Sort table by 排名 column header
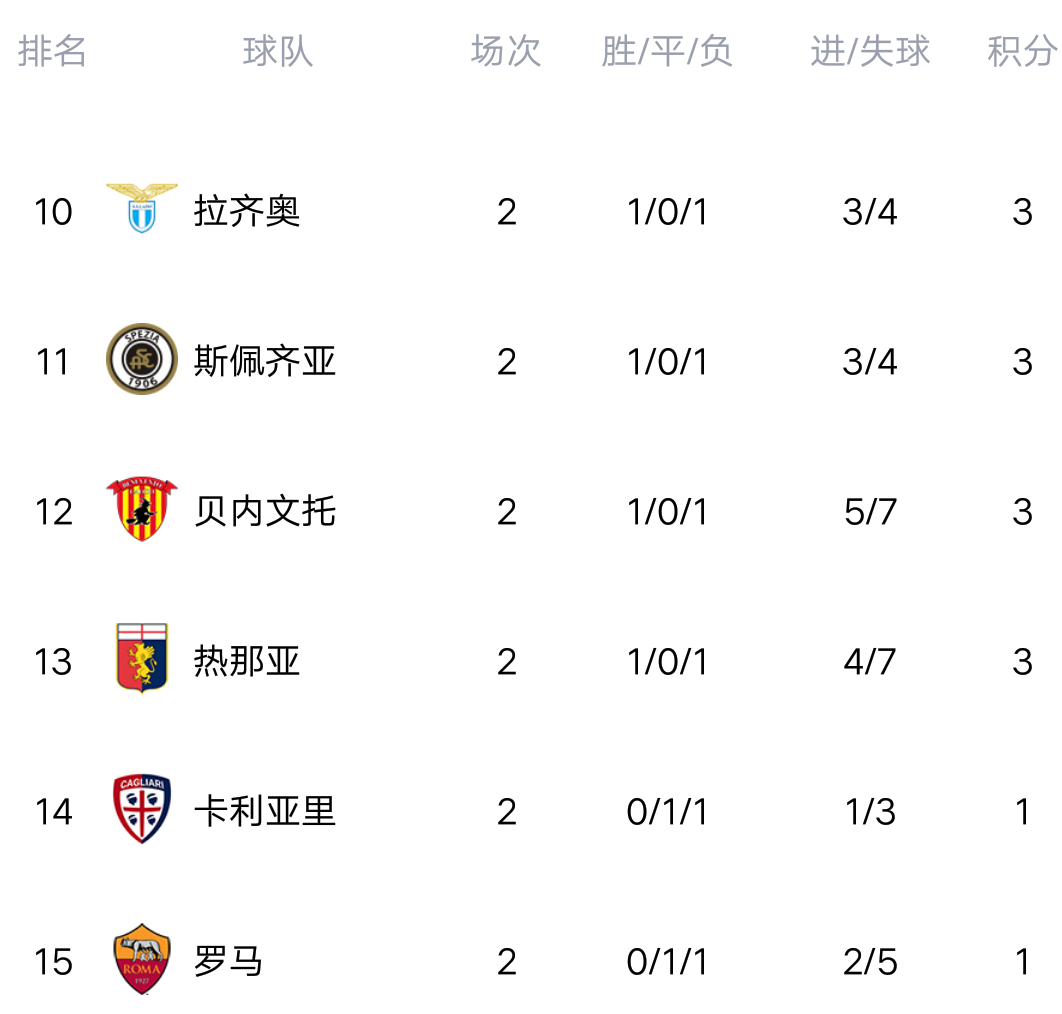Viewport: 1062px width, 1014px height. click(x=52, y=51)
